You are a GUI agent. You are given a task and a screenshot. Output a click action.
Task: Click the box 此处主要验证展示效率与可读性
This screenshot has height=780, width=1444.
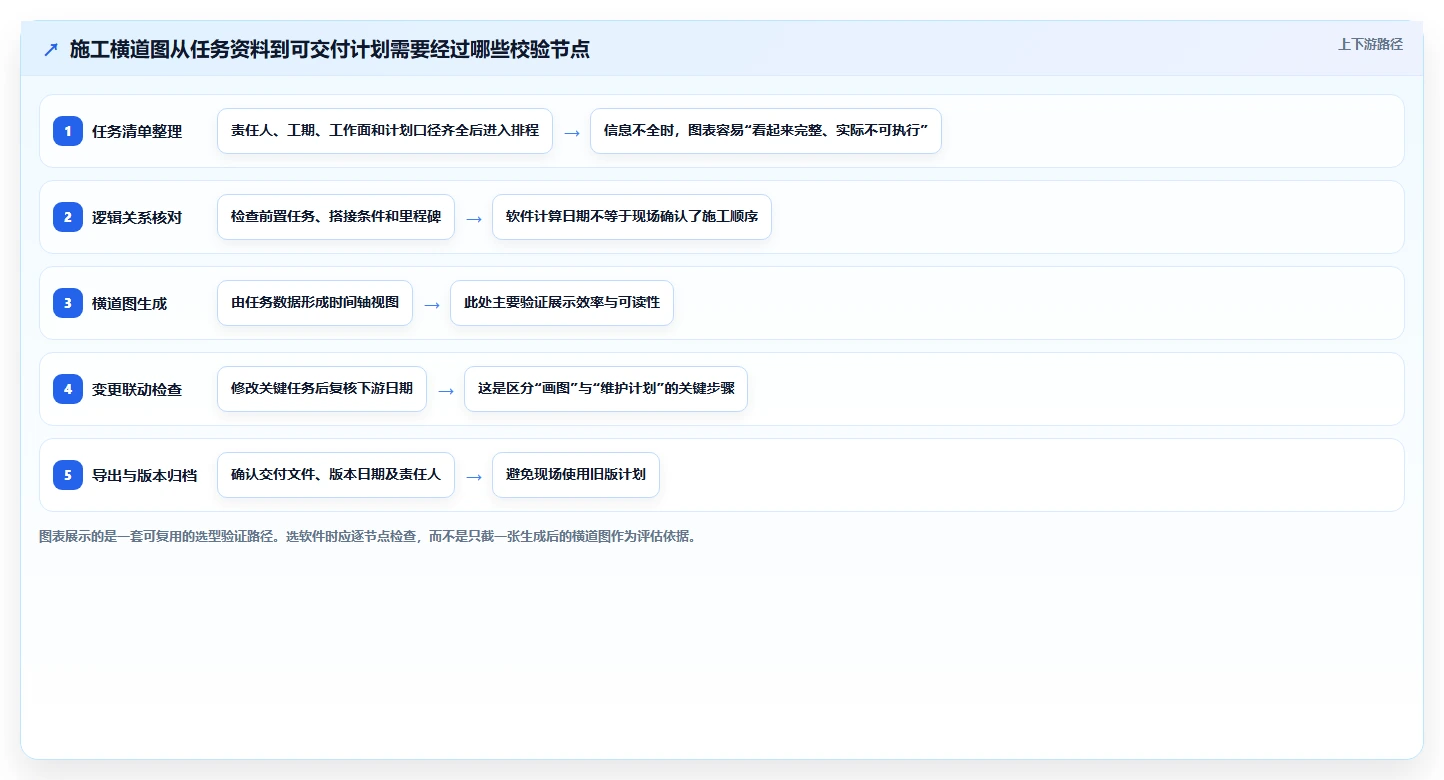(x=562, y=303)
